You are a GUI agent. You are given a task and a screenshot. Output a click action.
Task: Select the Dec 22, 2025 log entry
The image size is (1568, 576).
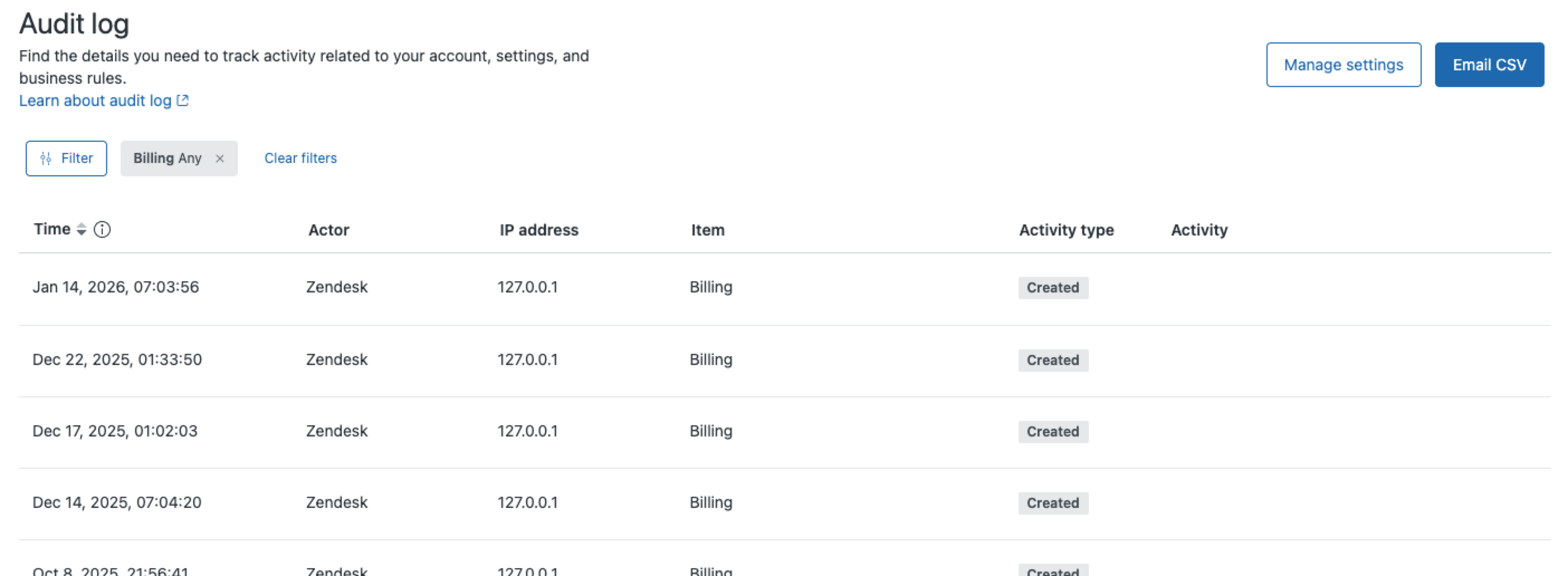117,359
